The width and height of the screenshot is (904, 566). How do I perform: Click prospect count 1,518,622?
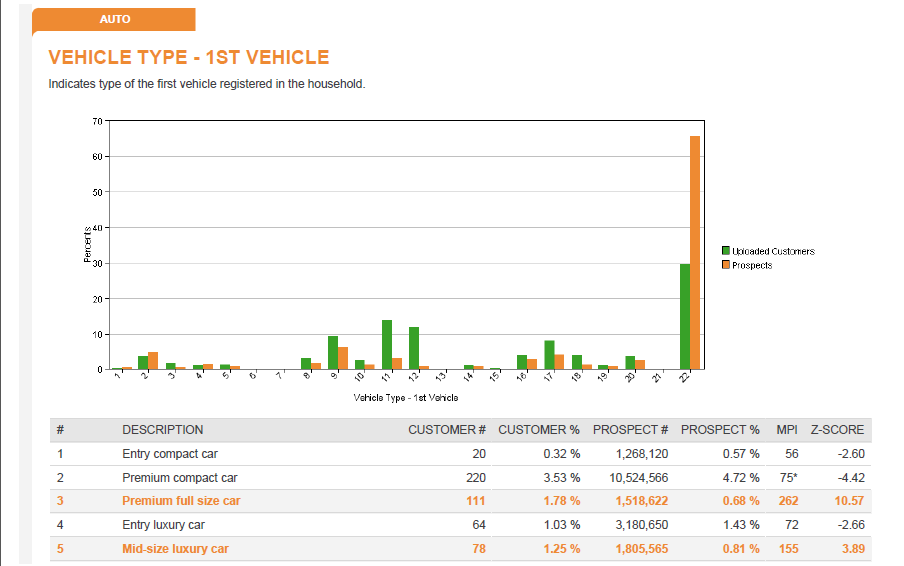click(642, 501)
